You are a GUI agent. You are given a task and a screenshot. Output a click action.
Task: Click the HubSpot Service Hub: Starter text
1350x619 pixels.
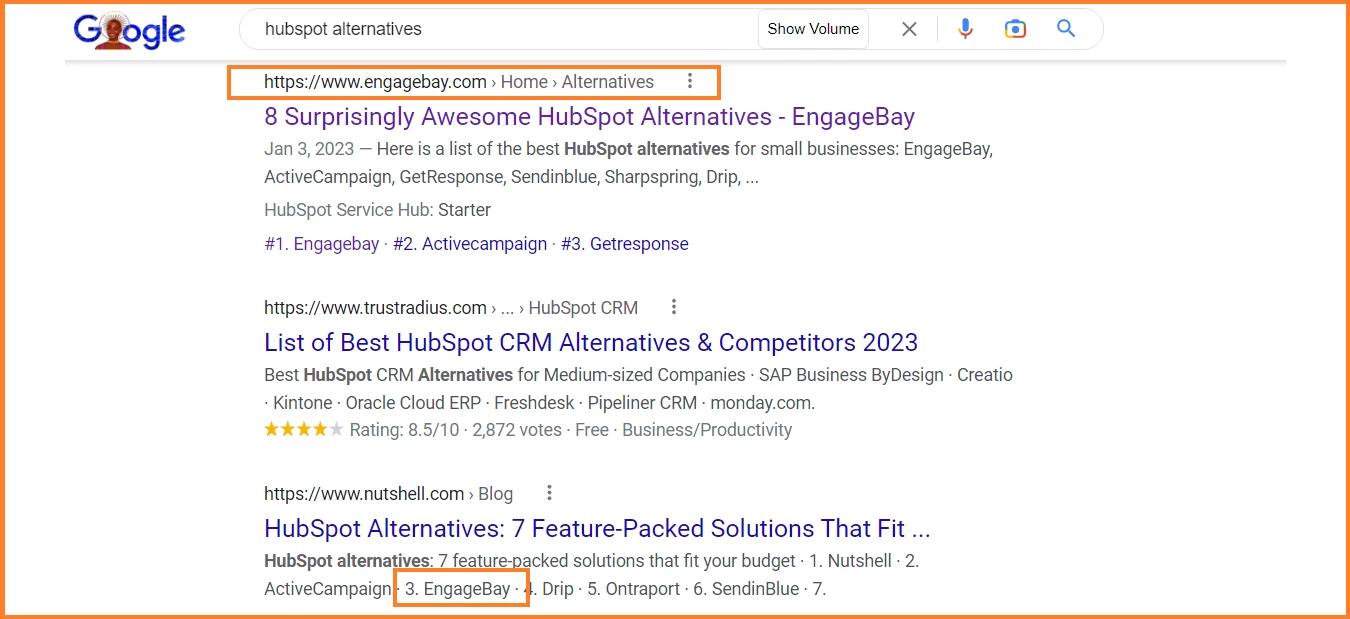377,210
